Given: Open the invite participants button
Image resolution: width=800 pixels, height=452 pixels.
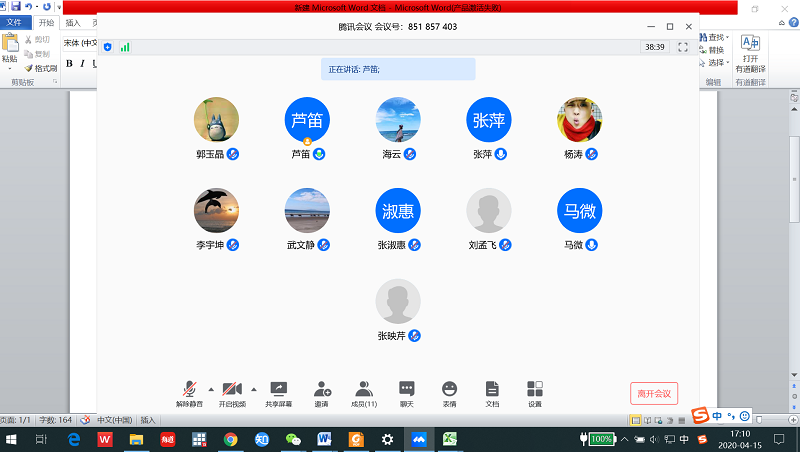Looking at the screenshot, I should (321, 394).
